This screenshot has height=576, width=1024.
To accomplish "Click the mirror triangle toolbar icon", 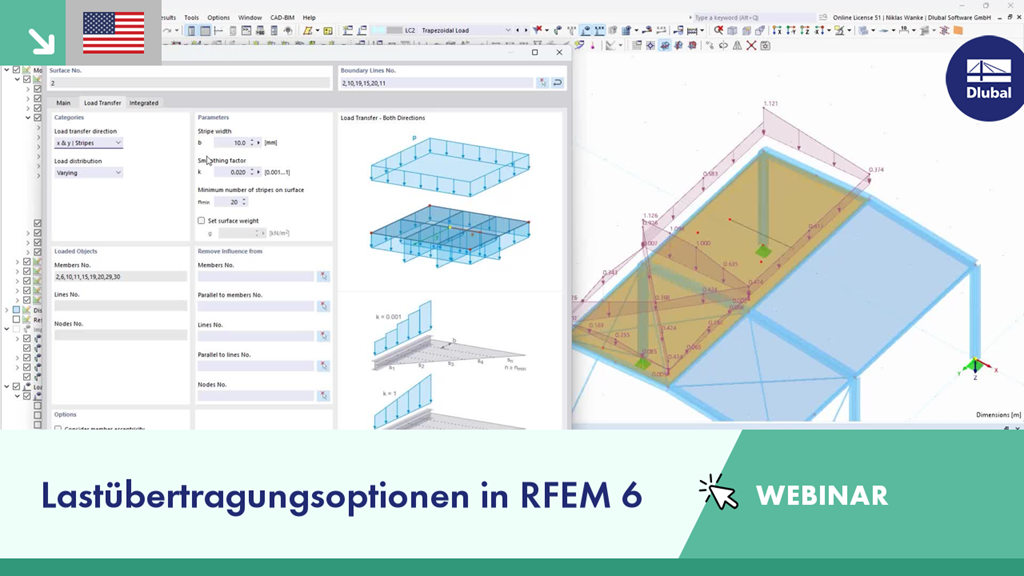I will click(737, 46).
